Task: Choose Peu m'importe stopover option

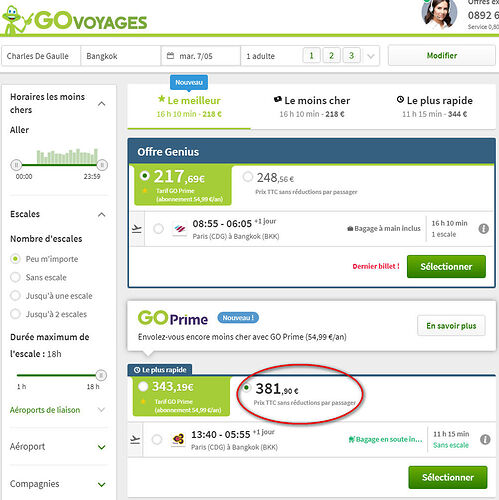Action: point(15,259)
